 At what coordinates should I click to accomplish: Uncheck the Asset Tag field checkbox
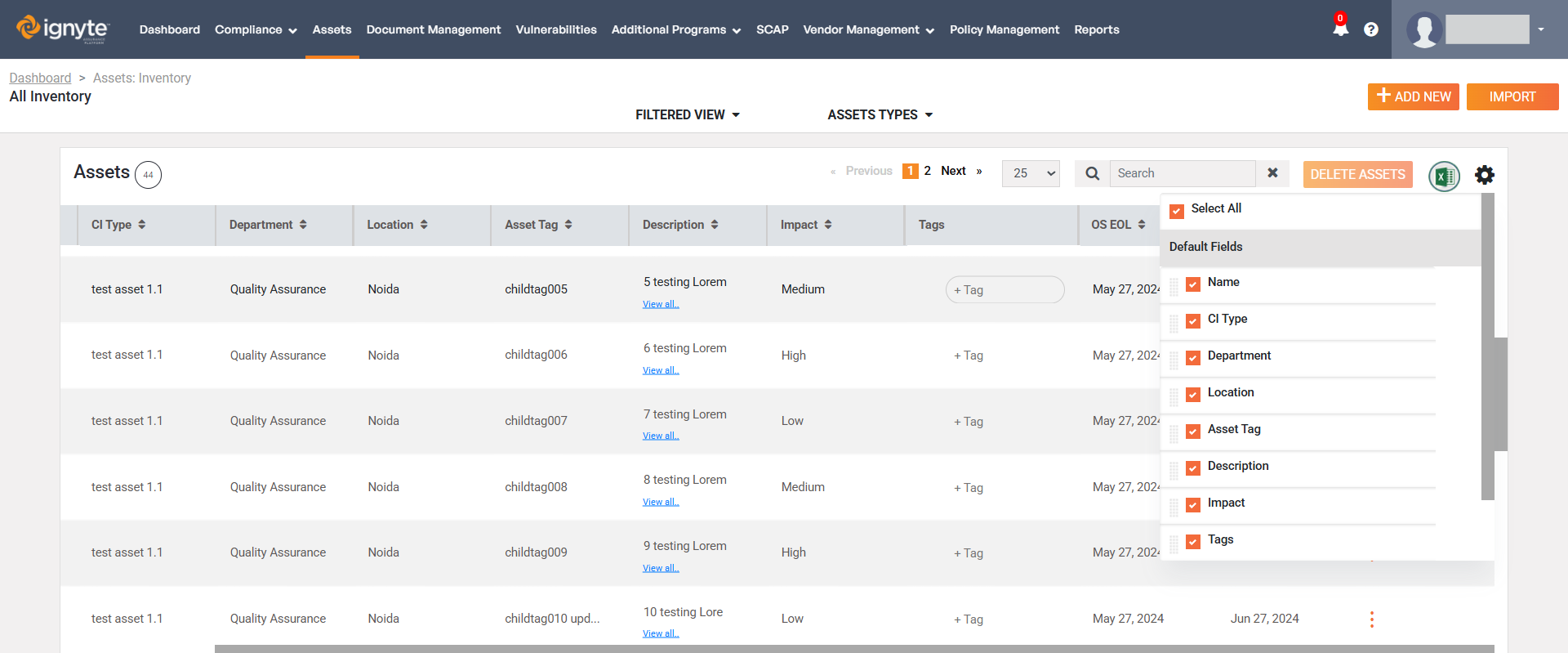coord(1193,432)
